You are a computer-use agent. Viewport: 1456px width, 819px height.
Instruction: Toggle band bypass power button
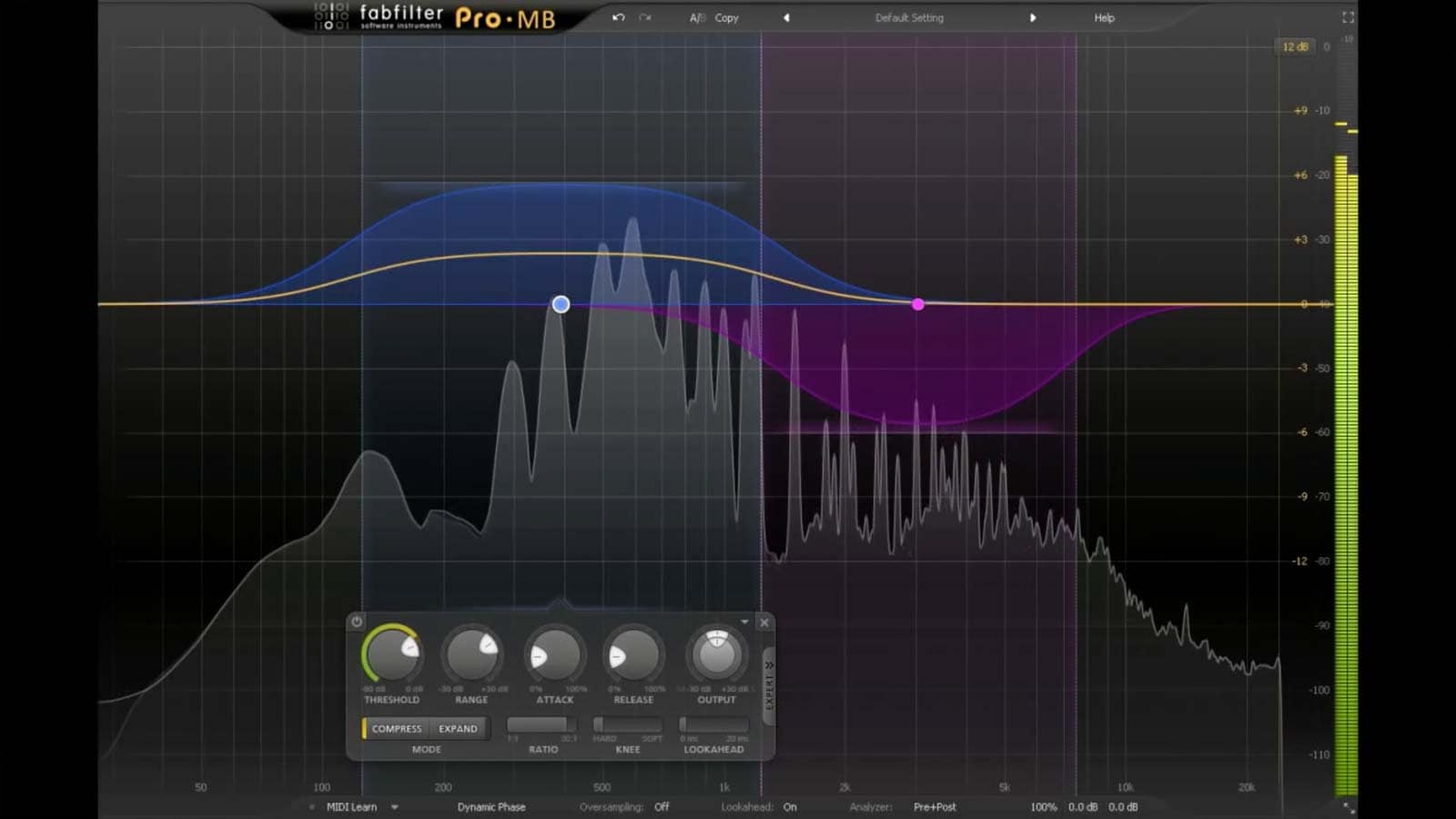pyautogui.click(x=357, y=622)
